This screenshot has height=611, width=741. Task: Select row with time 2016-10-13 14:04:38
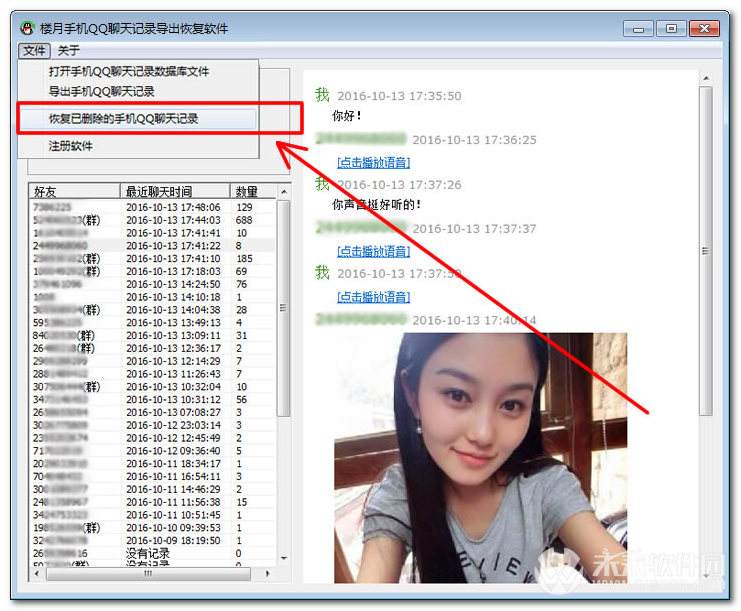(152, 310)
